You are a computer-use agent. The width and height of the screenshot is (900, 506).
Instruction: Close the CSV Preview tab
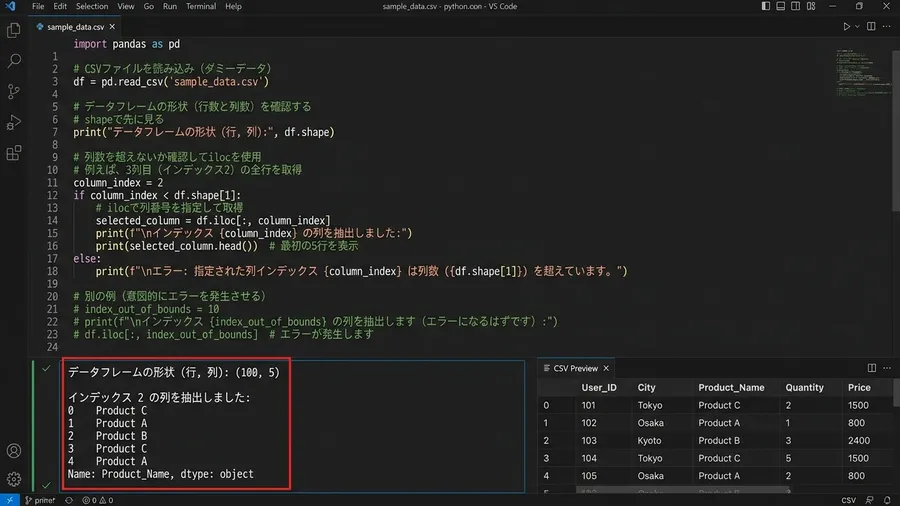[606, 368]
